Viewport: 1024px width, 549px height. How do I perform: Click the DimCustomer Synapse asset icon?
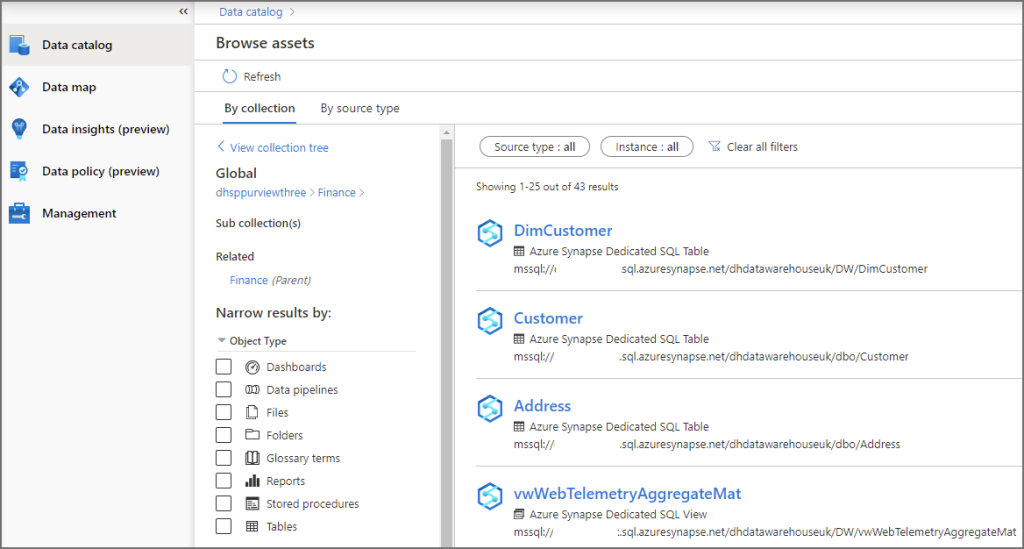click(490, 233)
